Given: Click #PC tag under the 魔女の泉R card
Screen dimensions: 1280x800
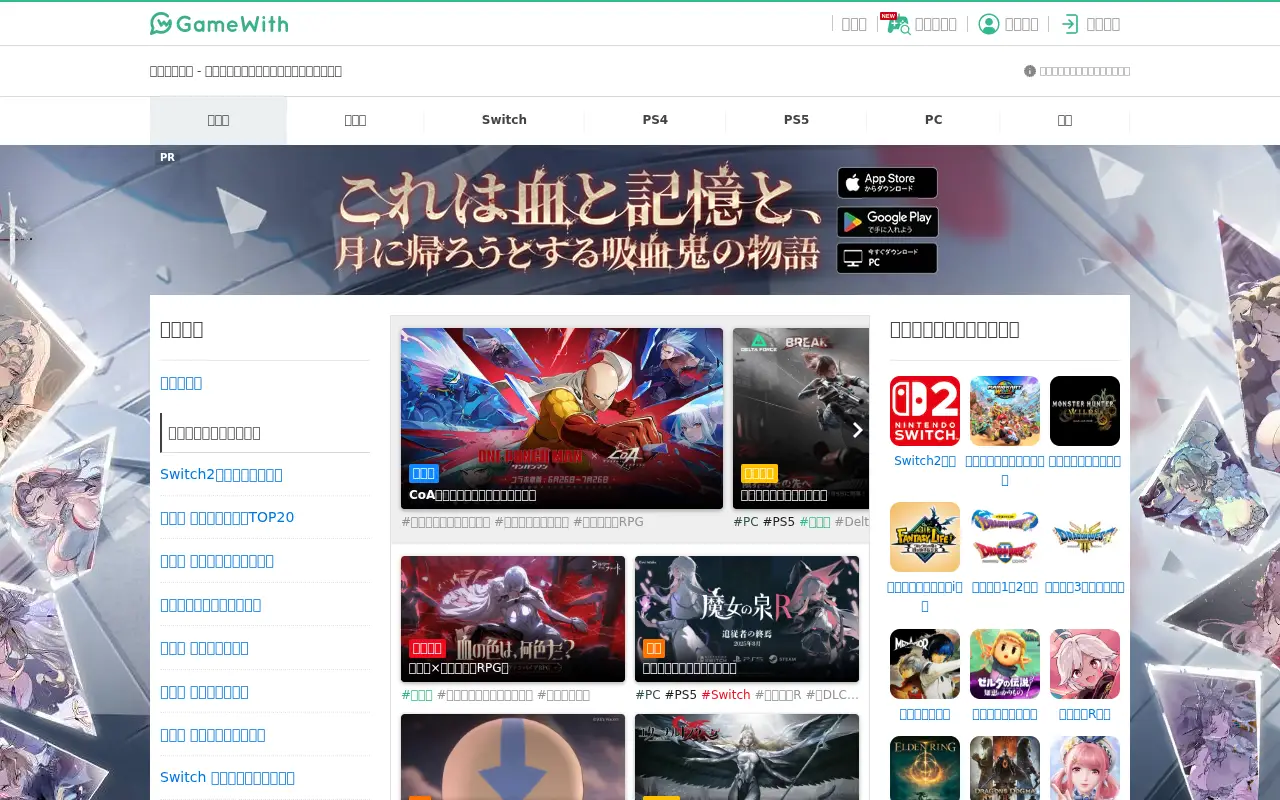Looking at the screenshot, I should pyautogui.click(x=648, y=694).
